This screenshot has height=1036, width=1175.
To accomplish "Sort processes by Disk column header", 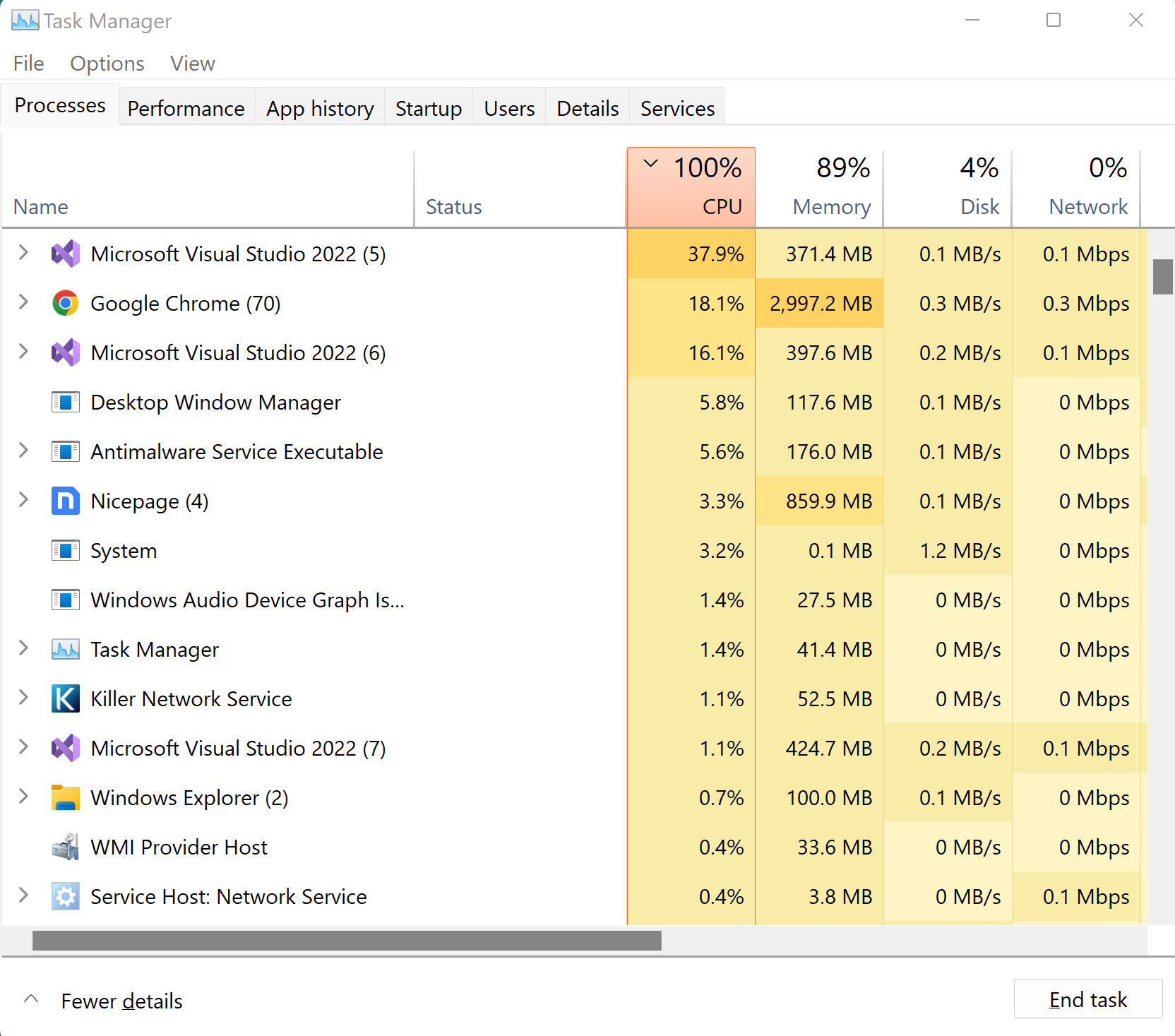I will pyautogui.click(x=948, y=187).
